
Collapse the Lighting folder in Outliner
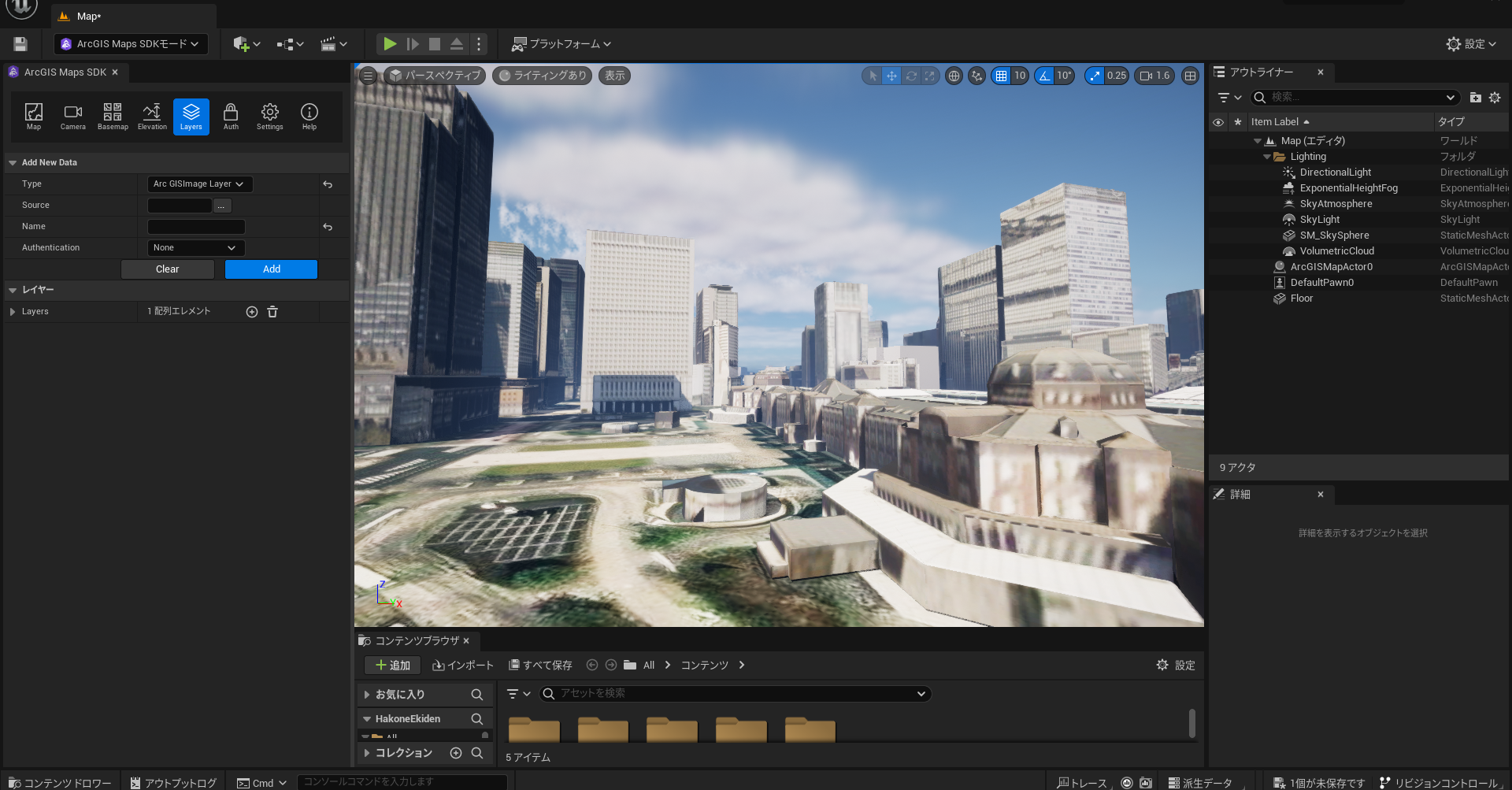point(1266,157)
